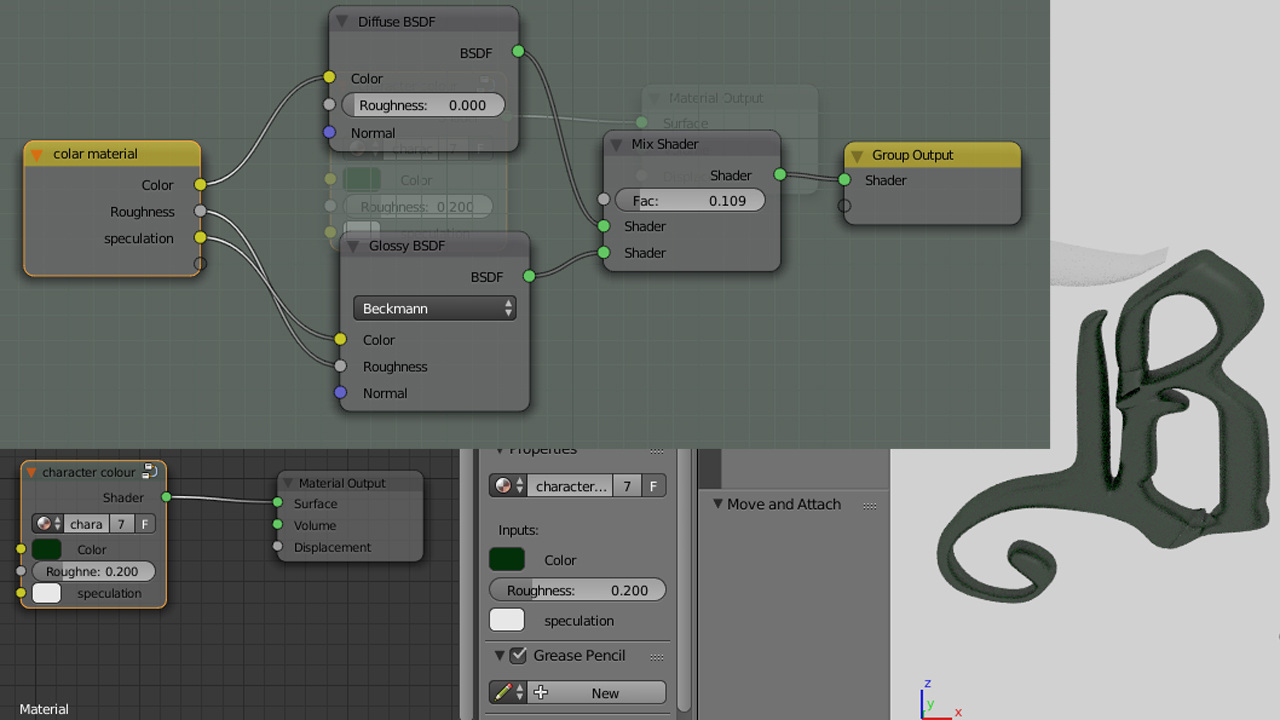
Task: Collapse the colar material node
Action: tap(37, 154)
